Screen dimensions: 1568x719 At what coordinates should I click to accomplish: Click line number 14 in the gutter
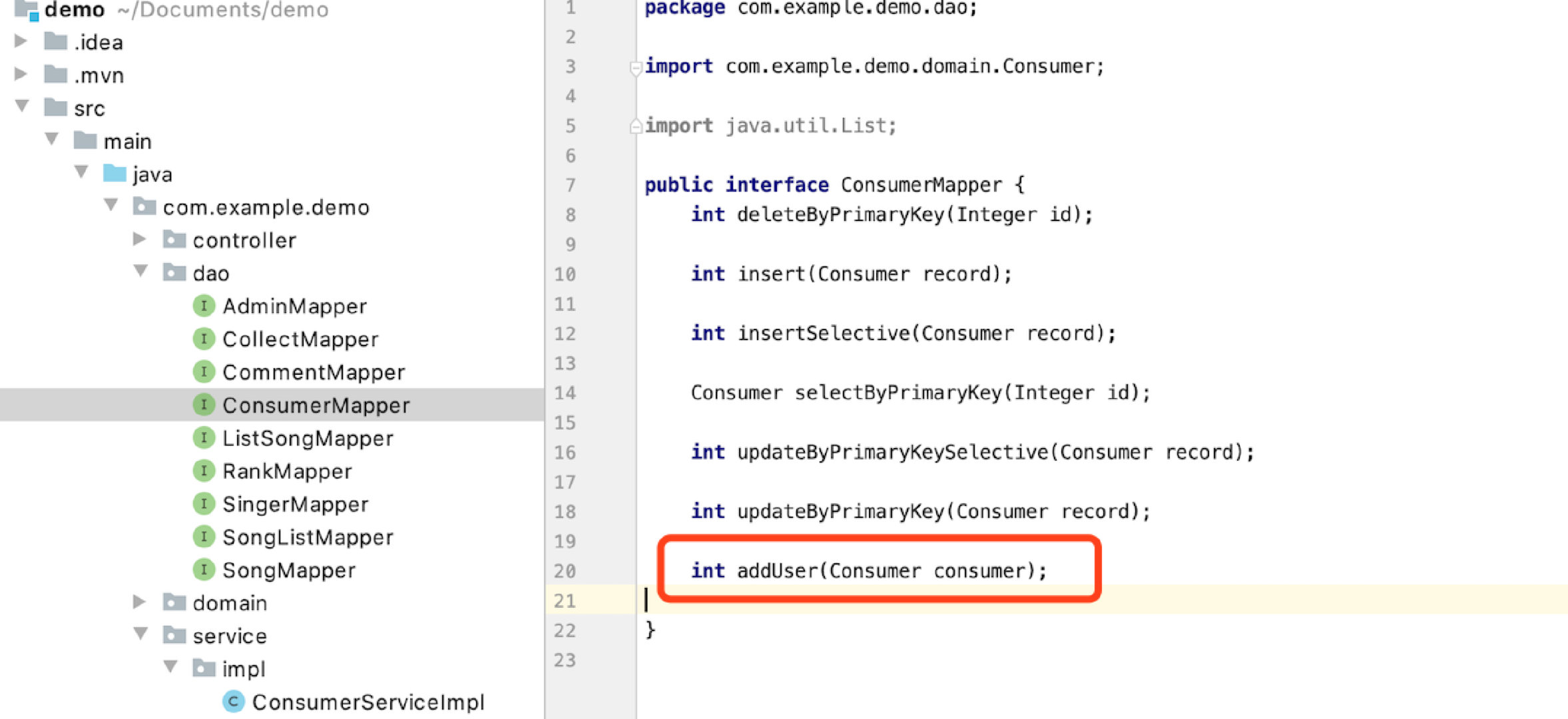coord(565,392)
